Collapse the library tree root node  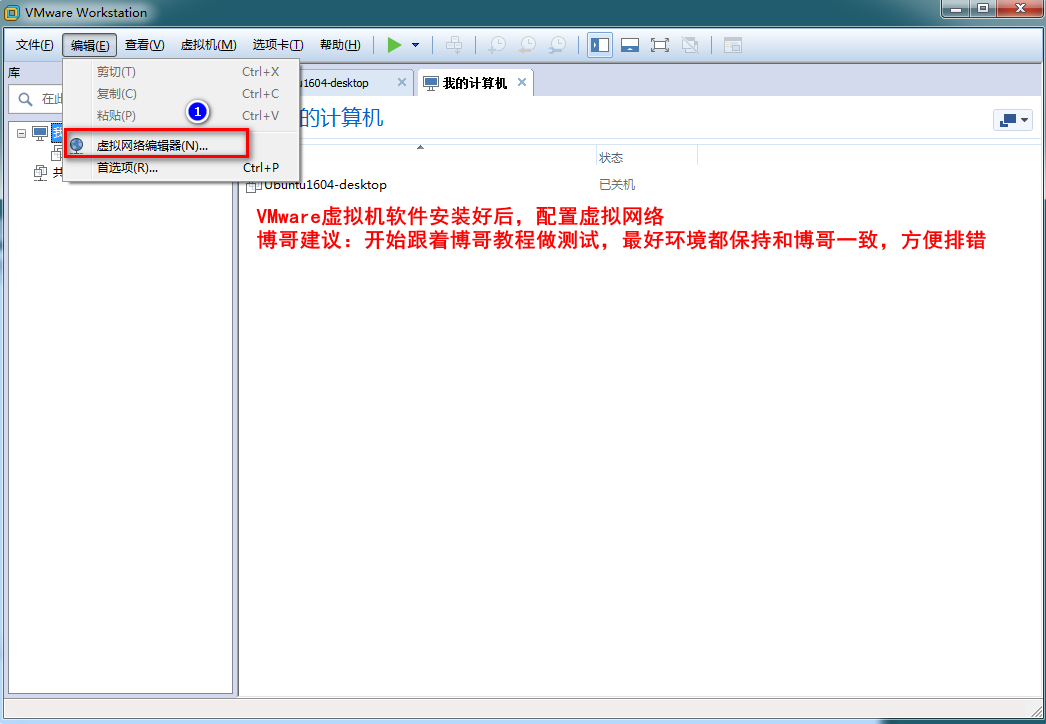pos(21,133)
